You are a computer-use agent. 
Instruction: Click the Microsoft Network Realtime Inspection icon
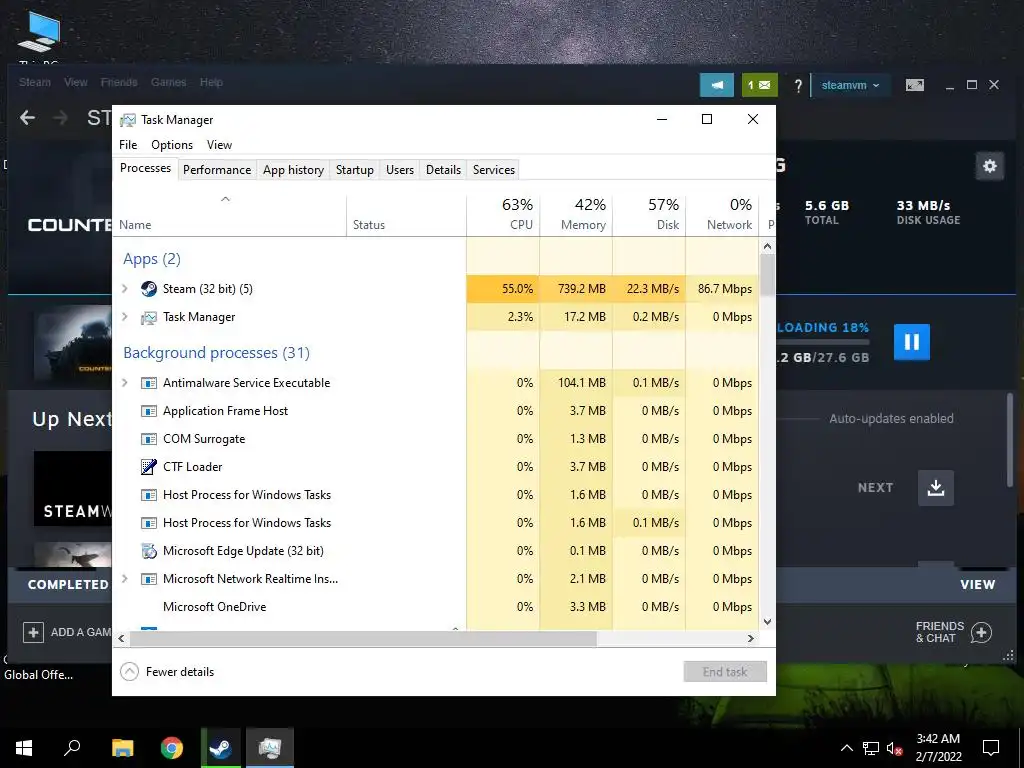tap(149, 579)
